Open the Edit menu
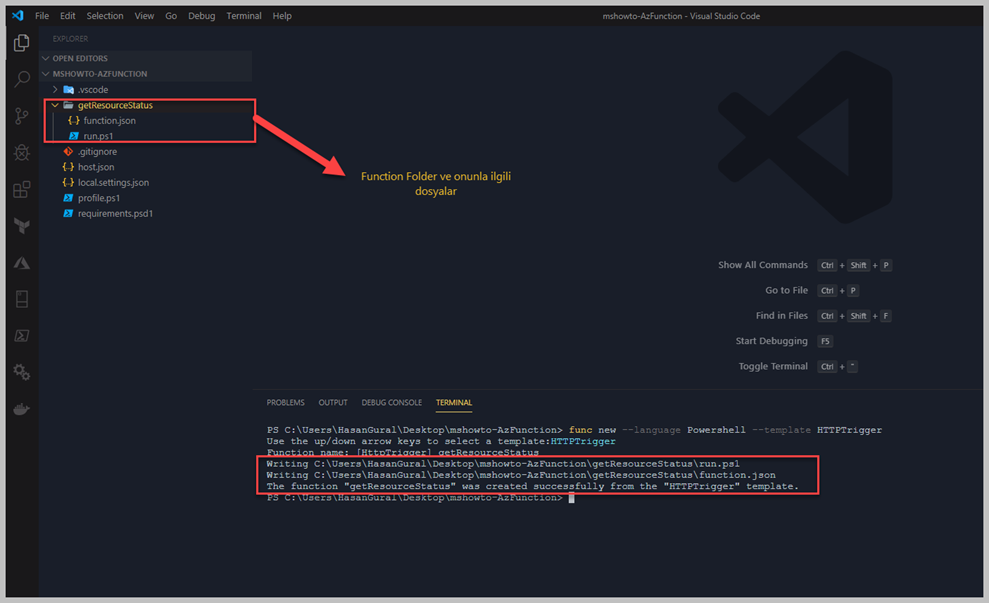The width and height of the screenshot is (989, 603). pos(67,16)
